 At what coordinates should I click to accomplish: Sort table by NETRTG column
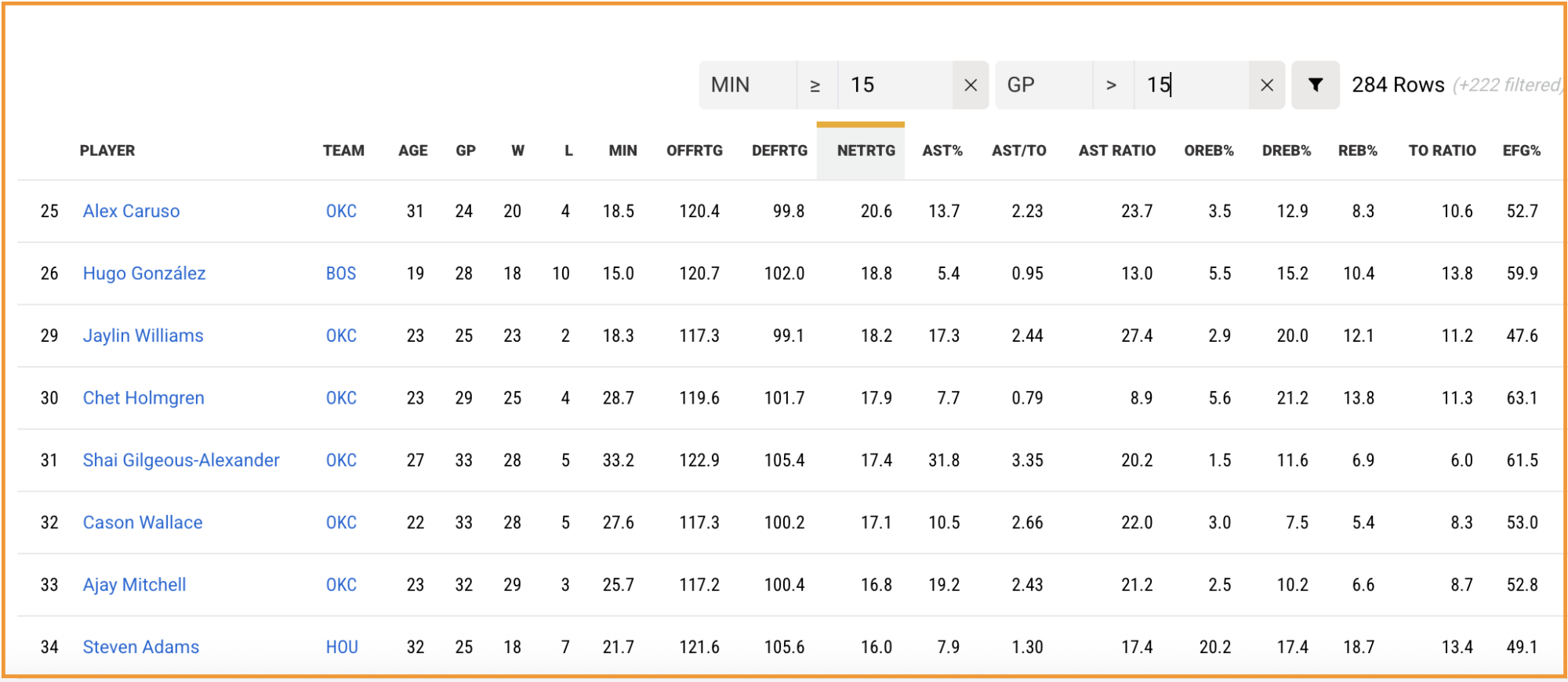click(866, 151)
